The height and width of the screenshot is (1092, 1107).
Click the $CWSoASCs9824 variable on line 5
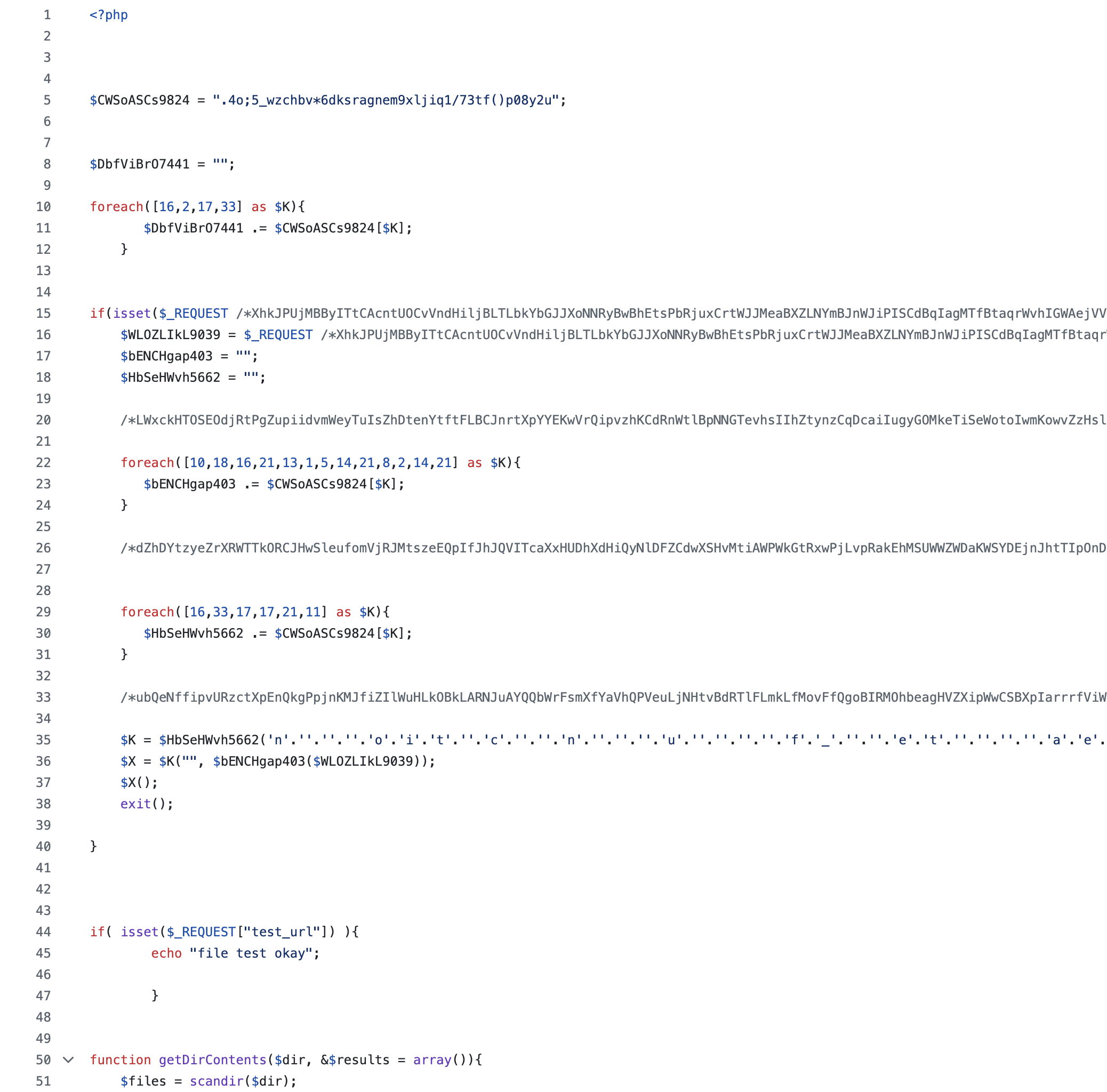[x=139, y=100]
